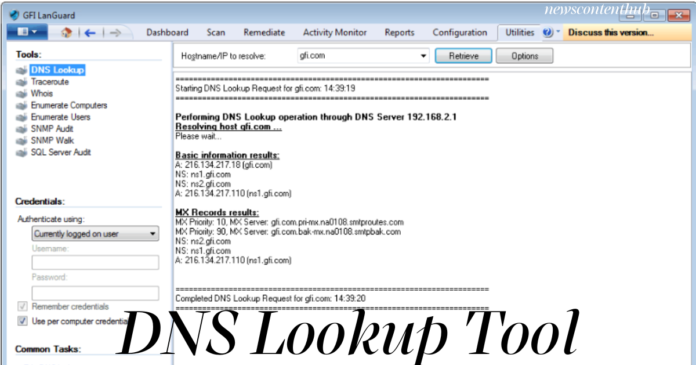Image resolution: width=696 pixels, height=365 pixels.
Task: Select the SNMP Walk tool
Action: tap(52, 140)
